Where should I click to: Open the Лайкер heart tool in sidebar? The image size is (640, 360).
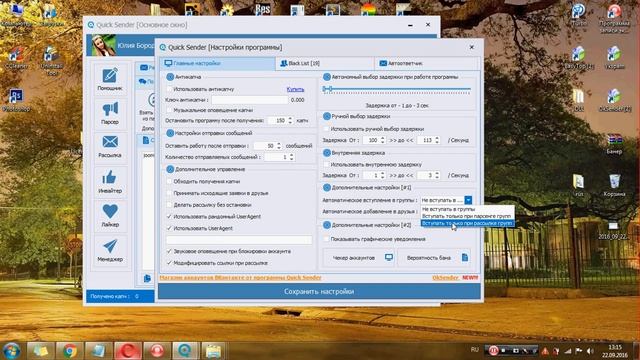(x=110, y=216)
